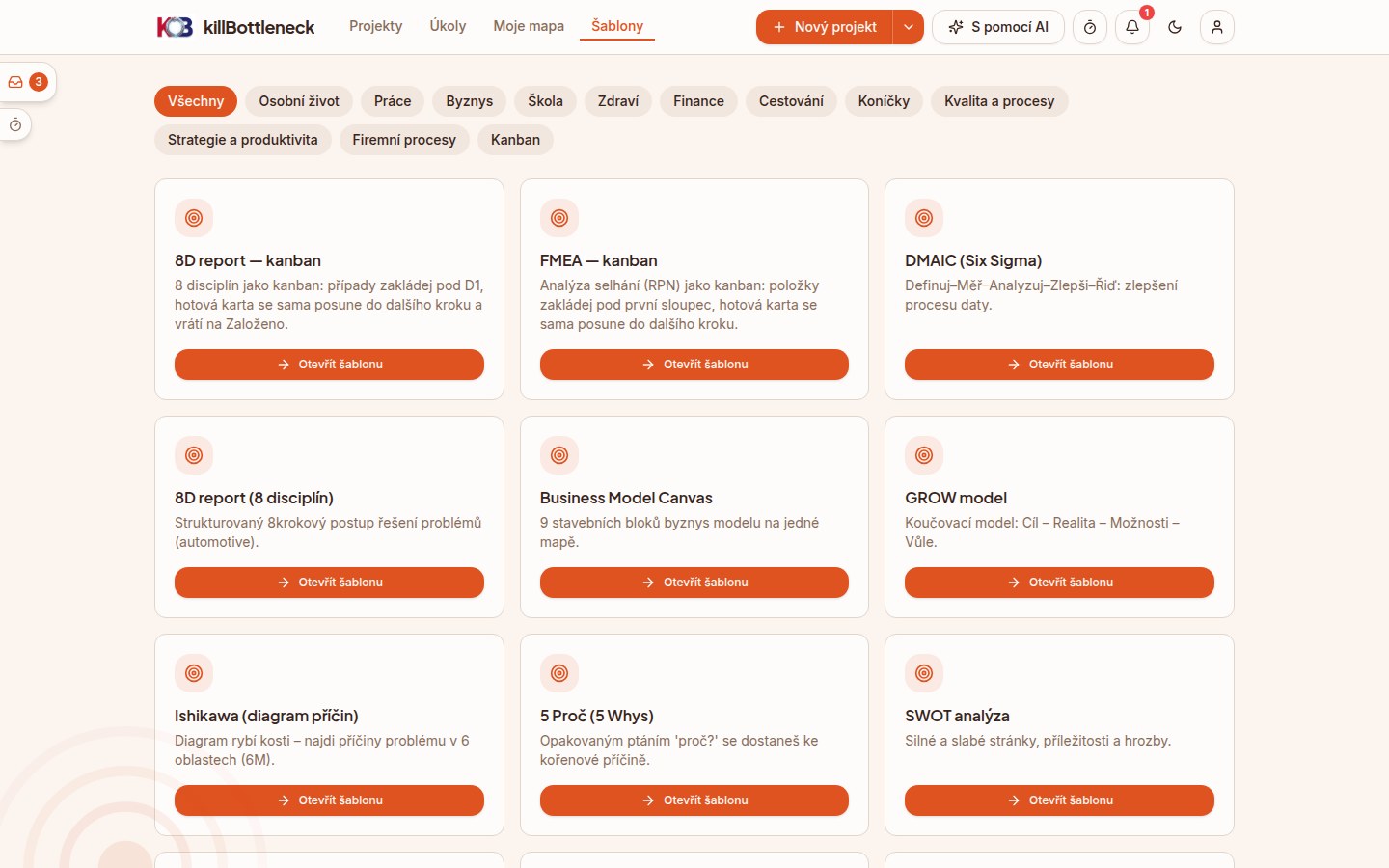
Task: Click the title "GROW model"
Action: pyautogui.click(x=956, y=498)
